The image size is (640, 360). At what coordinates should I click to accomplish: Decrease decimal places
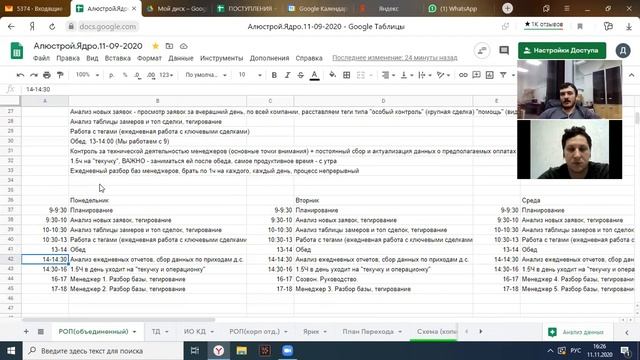click(138, 75)
